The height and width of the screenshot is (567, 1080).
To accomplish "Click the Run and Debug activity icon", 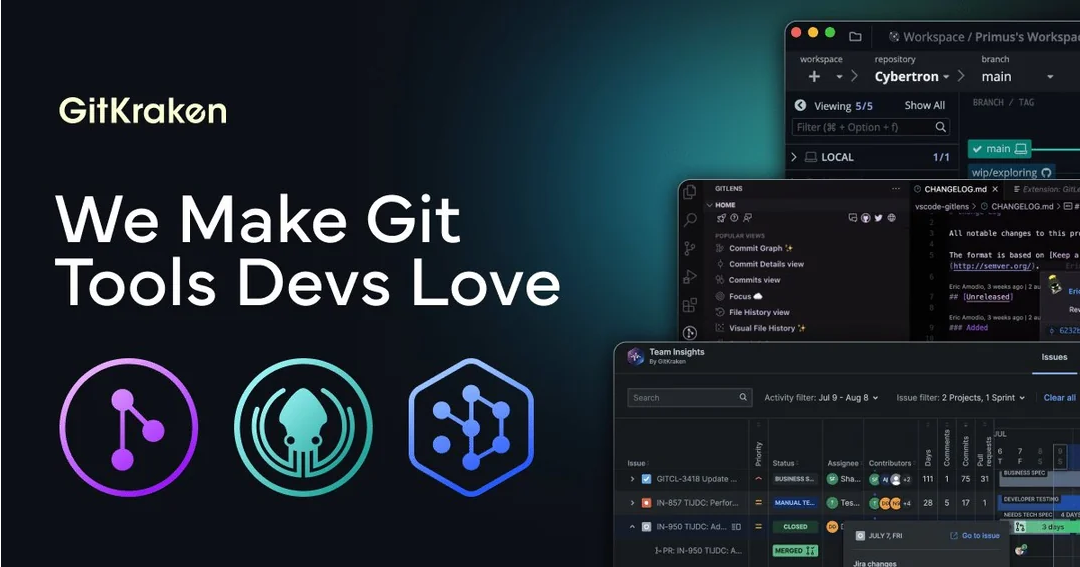I will coord(690,277).
